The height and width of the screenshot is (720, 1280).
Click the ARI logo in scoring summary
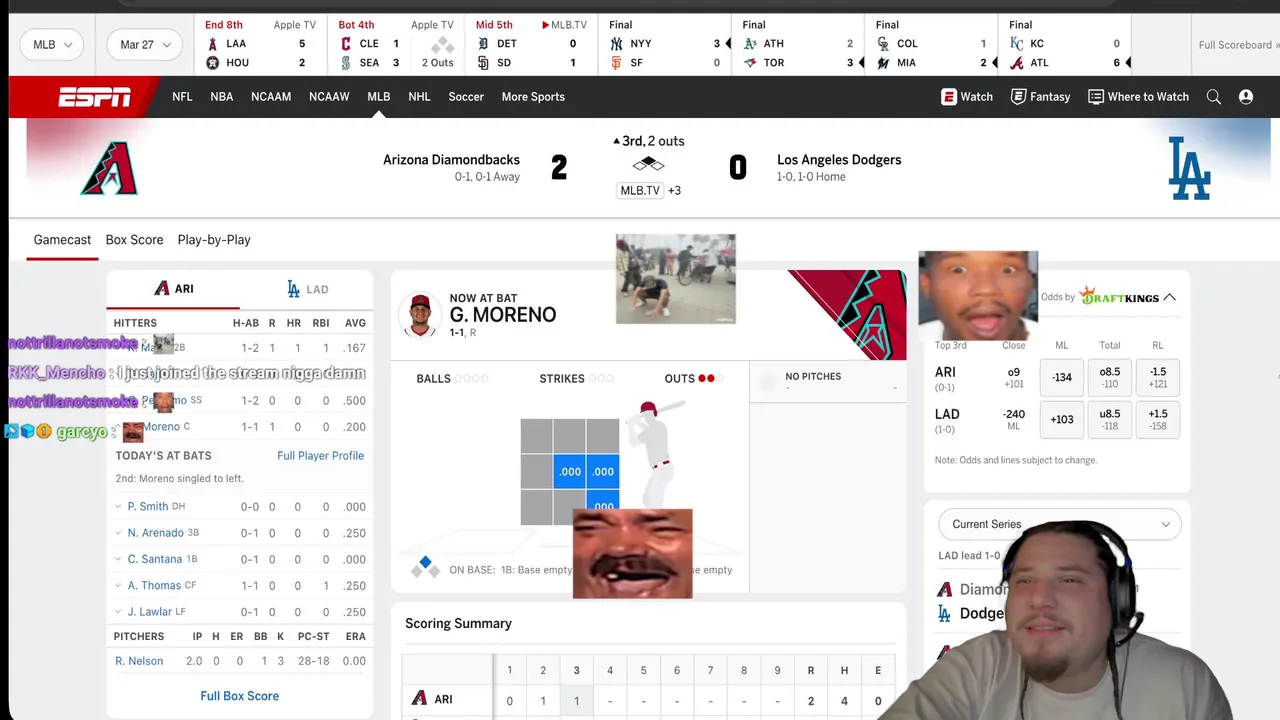click(420, 699)
